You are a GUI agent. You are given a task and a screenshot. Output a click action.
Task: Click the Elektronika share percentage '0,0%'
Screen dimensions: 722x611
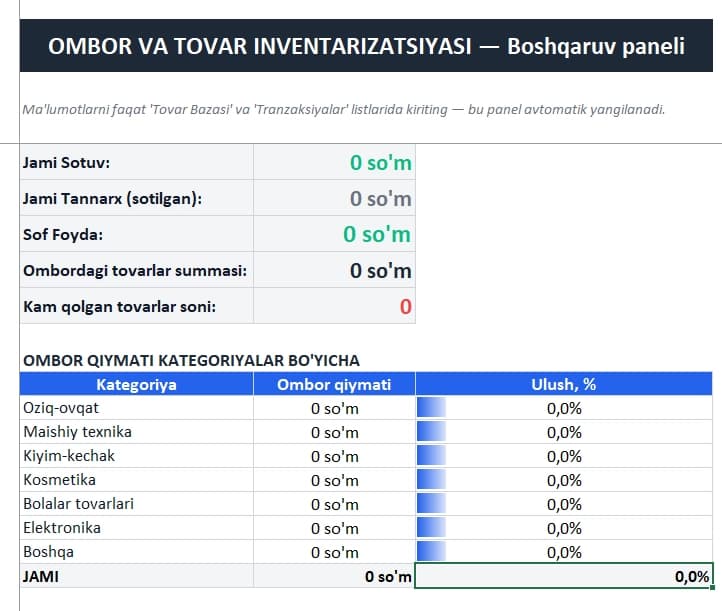tap(564, 528)
